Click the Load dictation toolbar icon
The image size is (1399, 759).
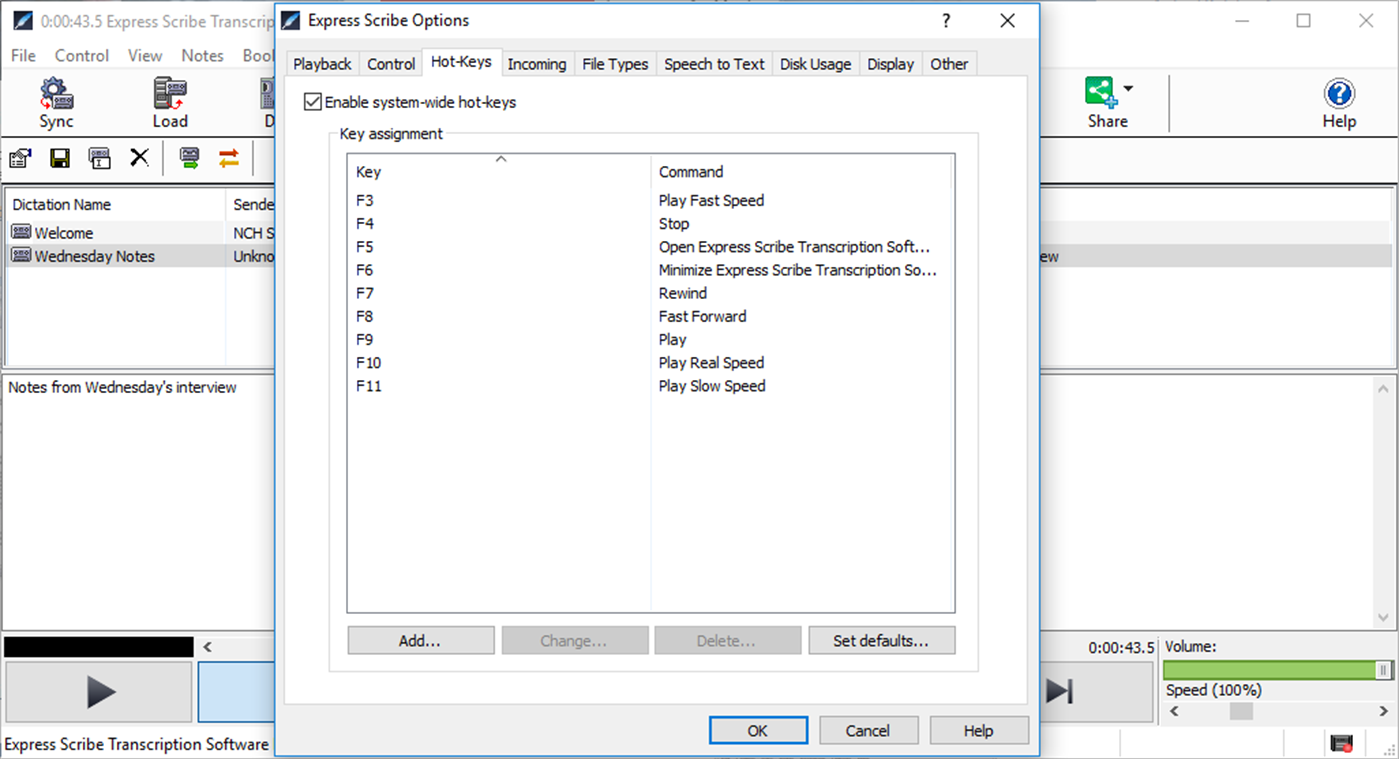coord(169,100)
